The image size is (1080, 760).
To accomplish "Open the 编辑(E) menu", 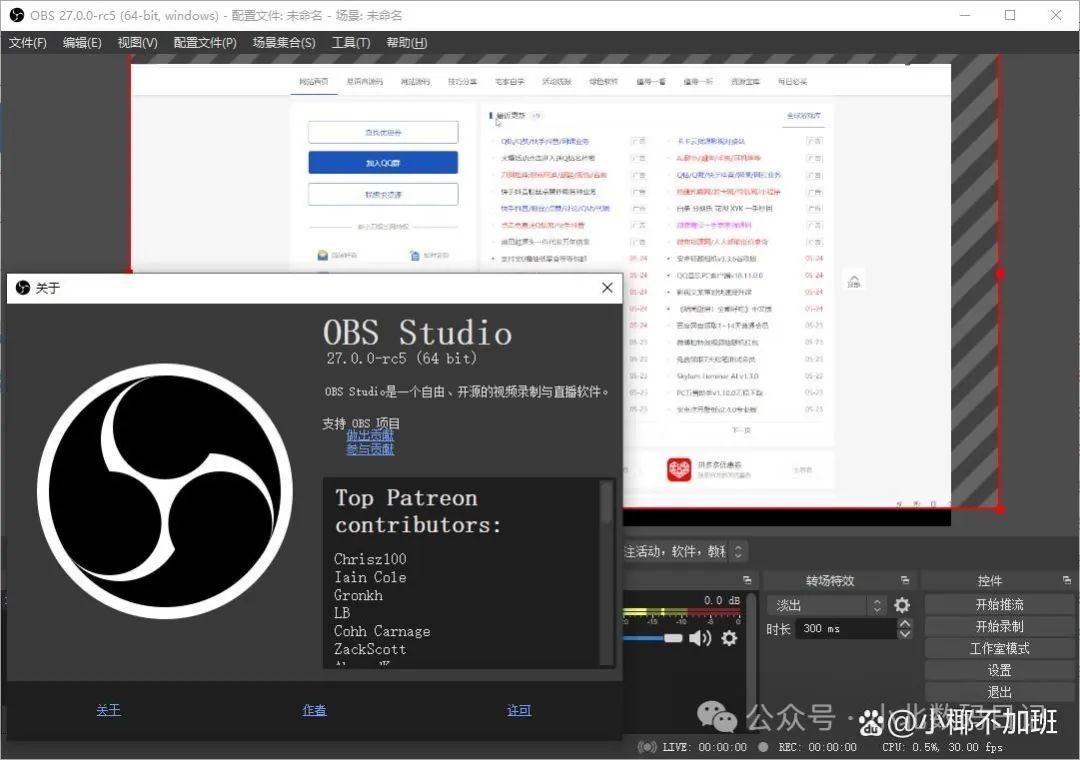I will pos(82,43).
